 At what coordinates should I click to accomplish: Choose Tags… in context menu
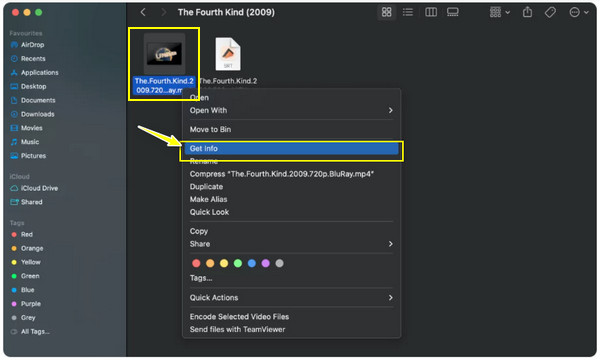[x=291, y=278]
